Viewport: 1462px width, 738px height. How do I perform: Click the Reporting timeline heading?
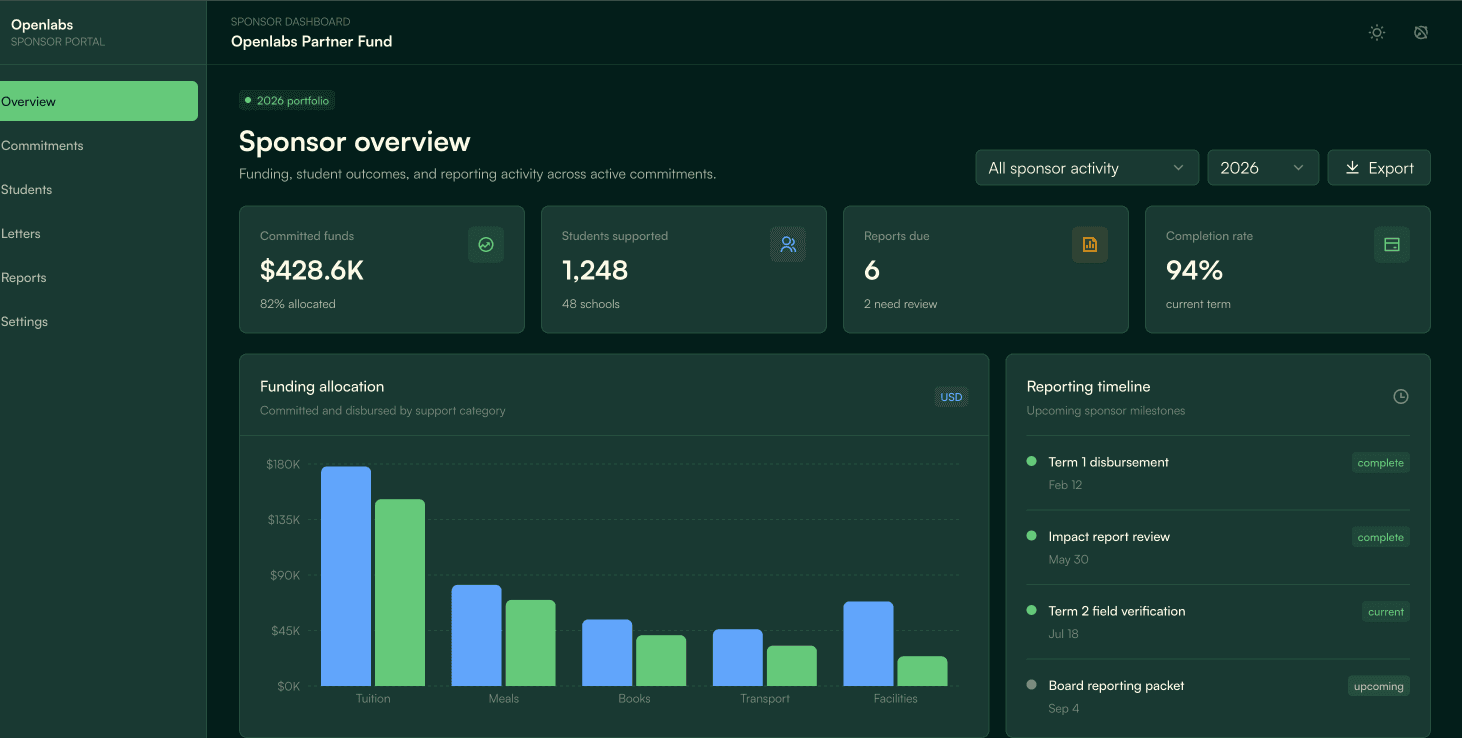1089,387
